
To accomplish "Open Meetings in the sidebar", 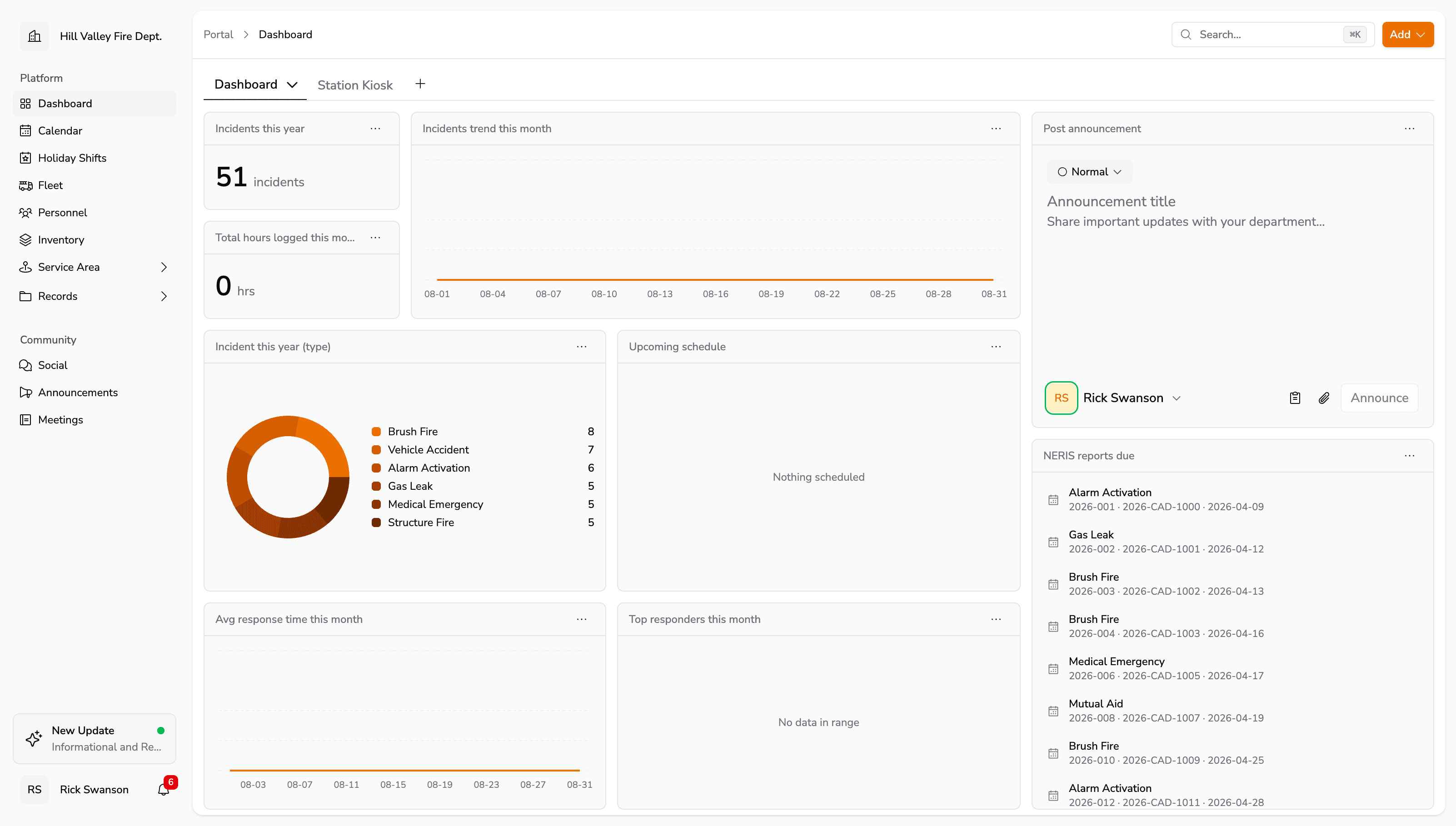I will (x=94, y=420).
